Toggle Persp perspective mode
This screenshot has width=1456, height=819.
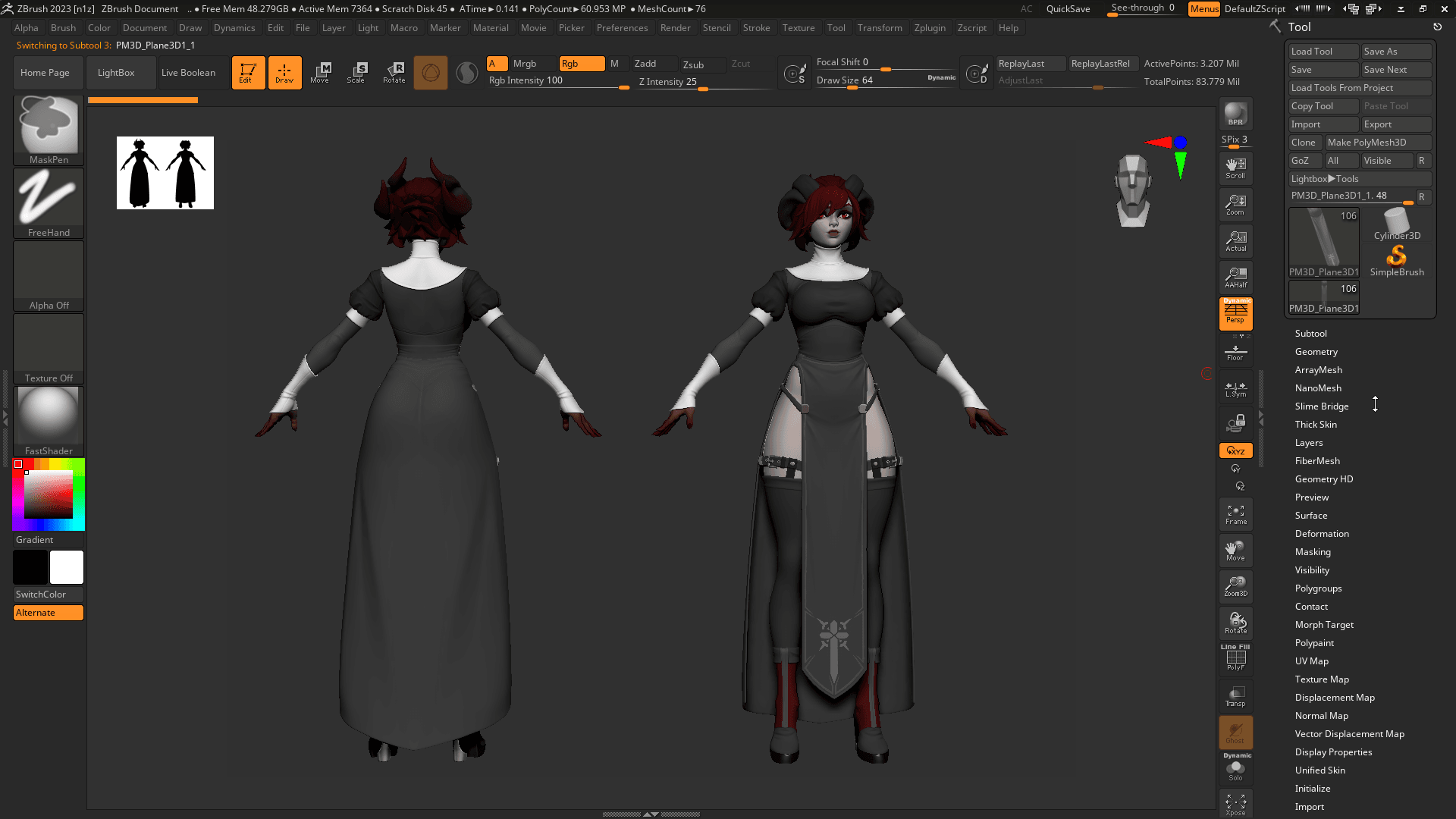(x=1235, y=313)
